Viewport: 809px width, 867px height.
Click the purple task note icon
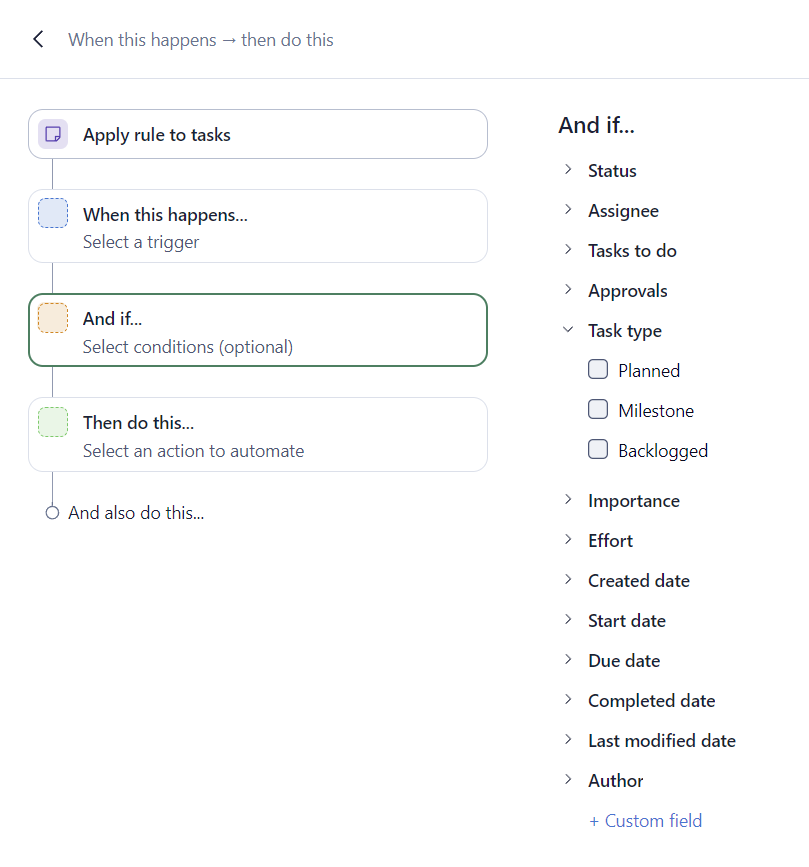53,134
